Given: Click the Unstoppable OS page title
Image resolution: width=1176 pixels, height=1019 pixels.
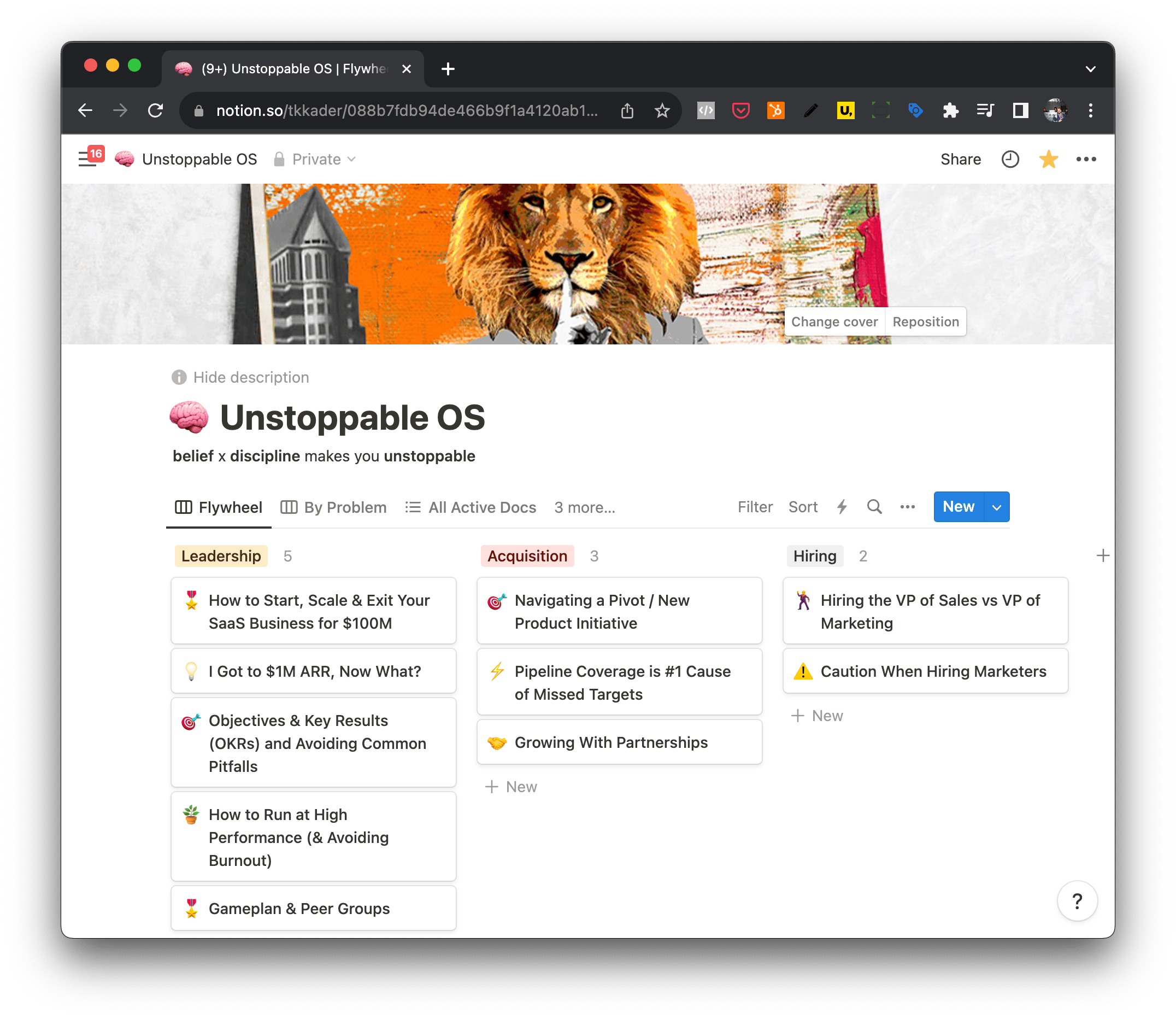Looking at the screenshot, I should (352, 417).
